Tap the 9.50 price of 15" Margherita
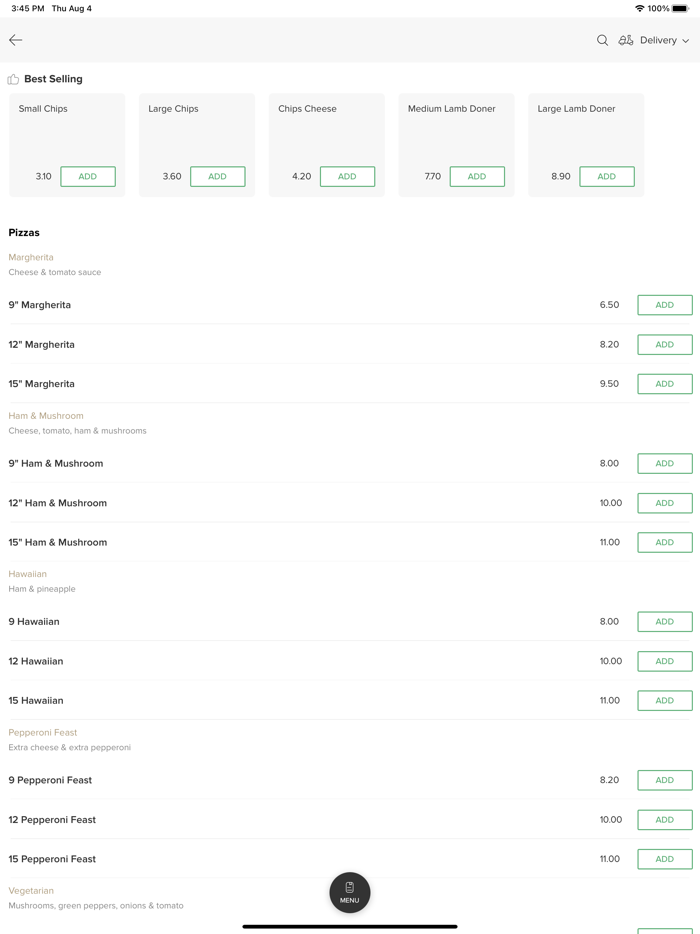700x934 pixels. pyautogui.click(x=609, y=384)
